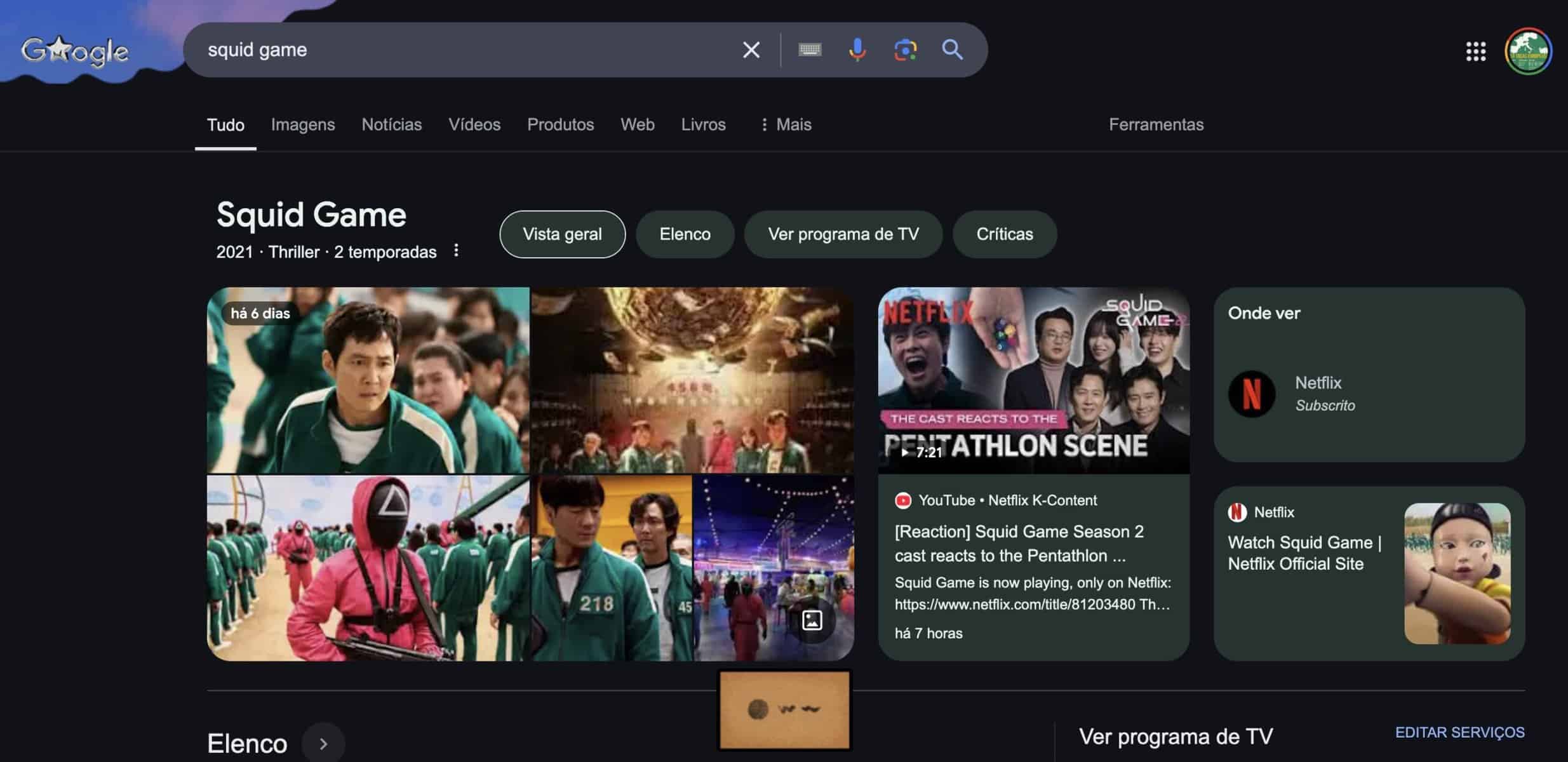This screenshot has height=762, width=1568.
Task: Click the Elenco button to view cast
Action: 685,234
